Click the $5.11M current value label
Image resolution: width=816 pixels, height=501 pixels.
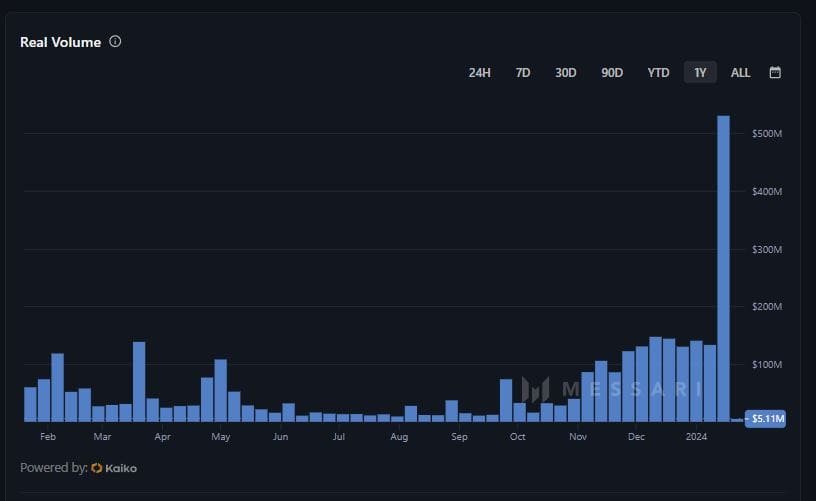coord(766,419)
